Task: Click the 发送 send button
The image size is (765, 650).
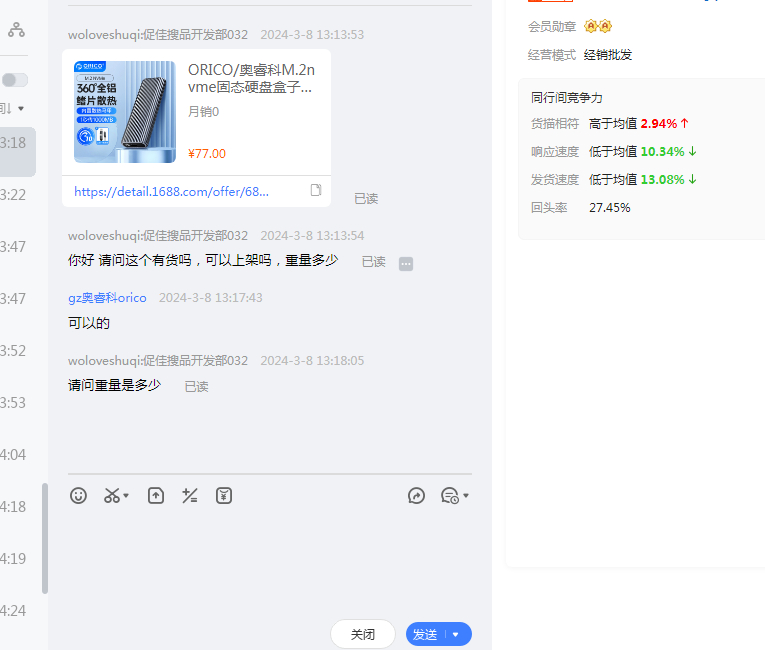Action: coord(426,634)
